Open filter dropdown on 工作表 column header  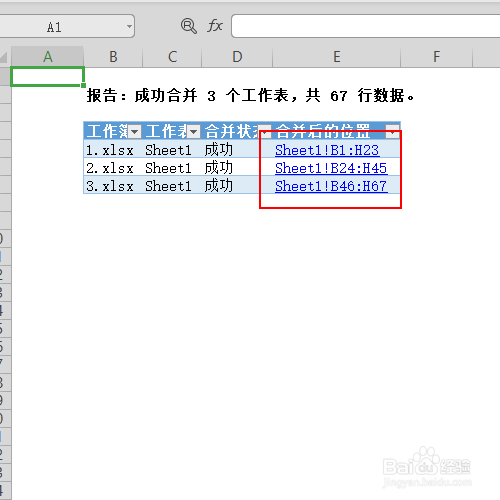pyautogui.click(x=194, y=132)
